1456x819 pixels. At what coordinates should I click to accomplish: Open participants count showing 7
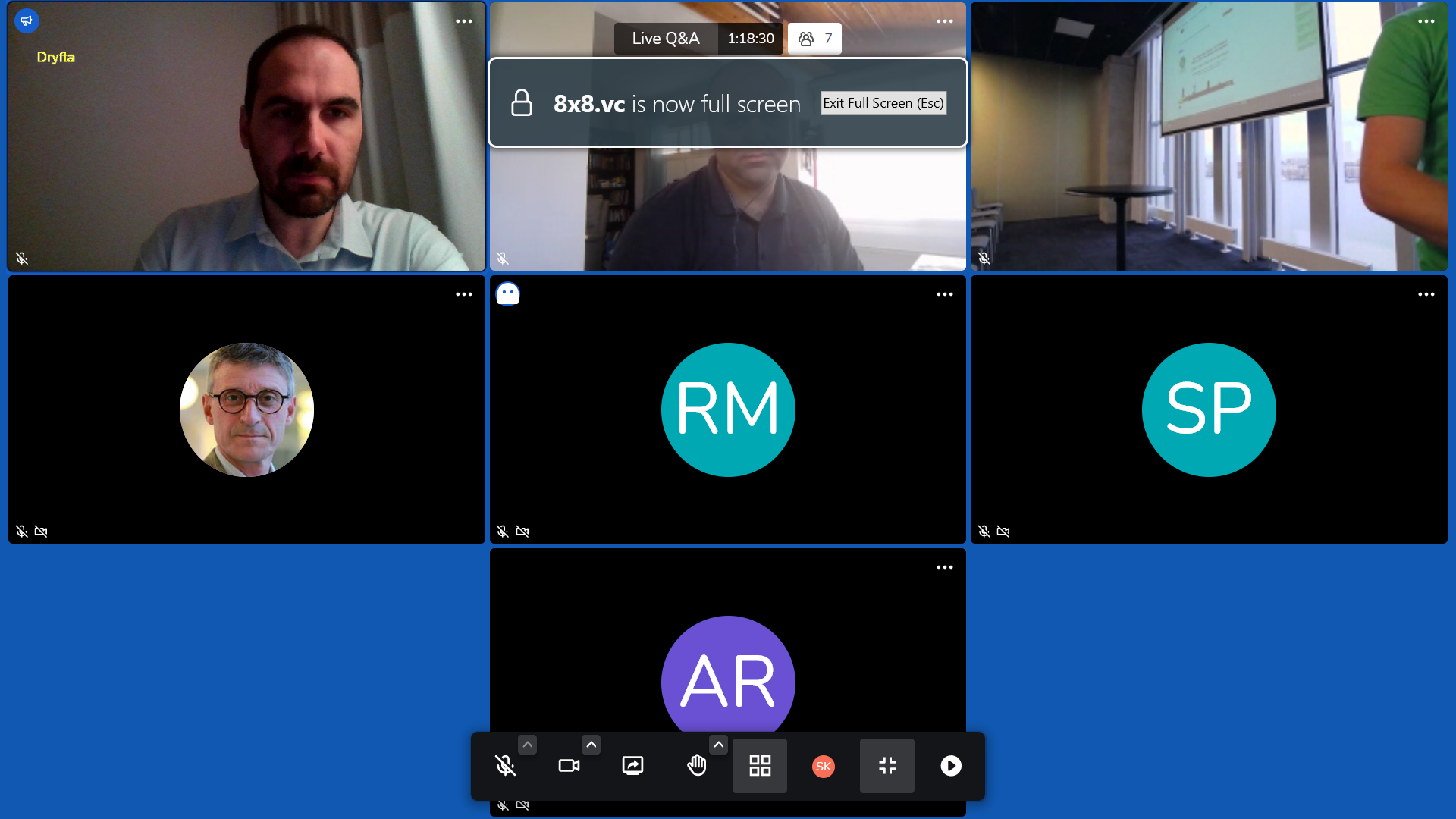814,39
